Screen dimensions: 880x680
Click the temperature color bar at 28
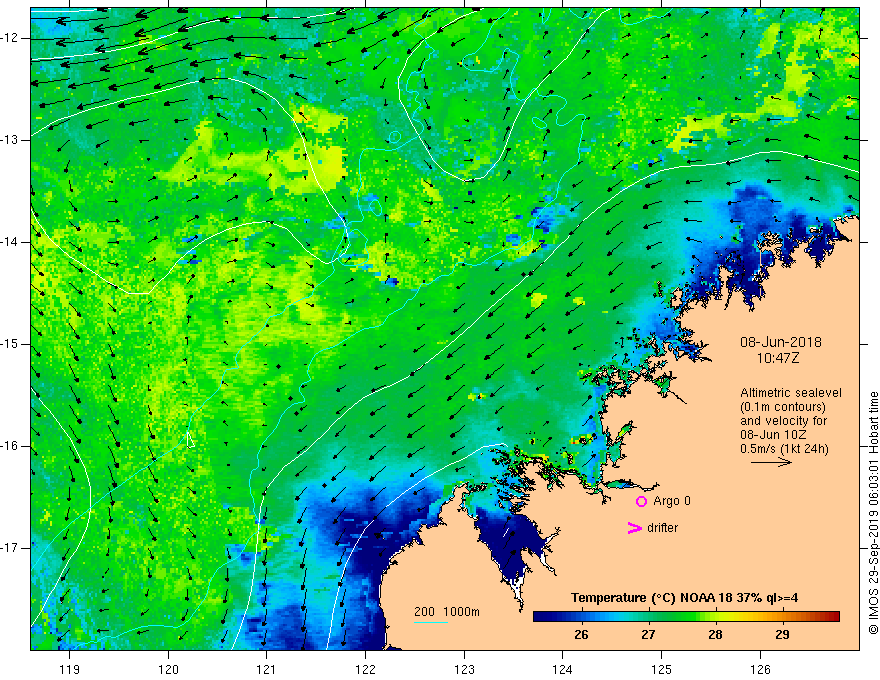click(x=715, y=617)
